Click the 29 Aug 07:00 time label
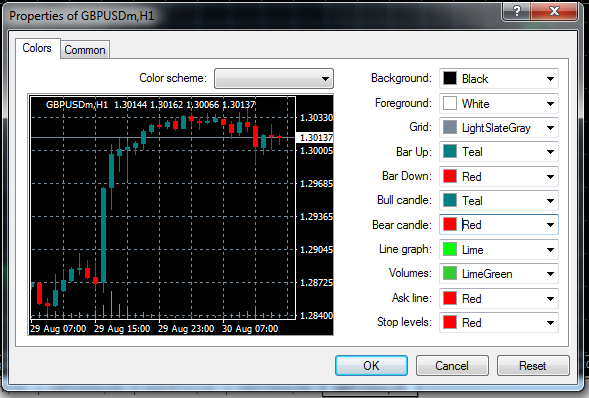The height and width of the screenshot is (398, 589). tap(58, 329)
